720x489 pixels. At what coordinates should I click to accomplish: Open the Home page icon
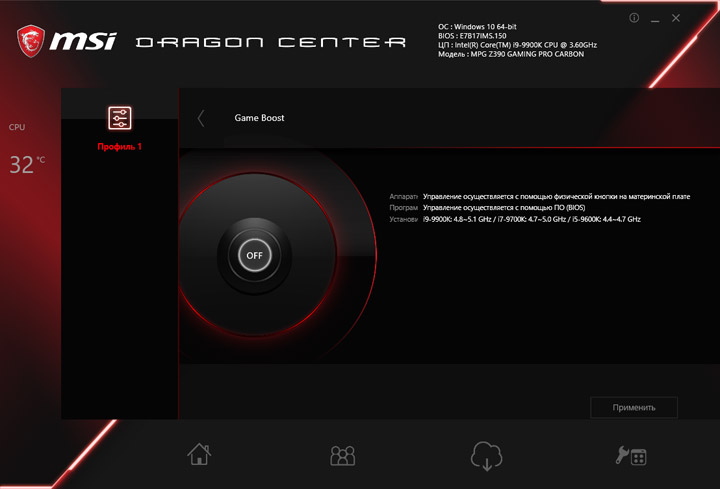(x=199, y=454)
